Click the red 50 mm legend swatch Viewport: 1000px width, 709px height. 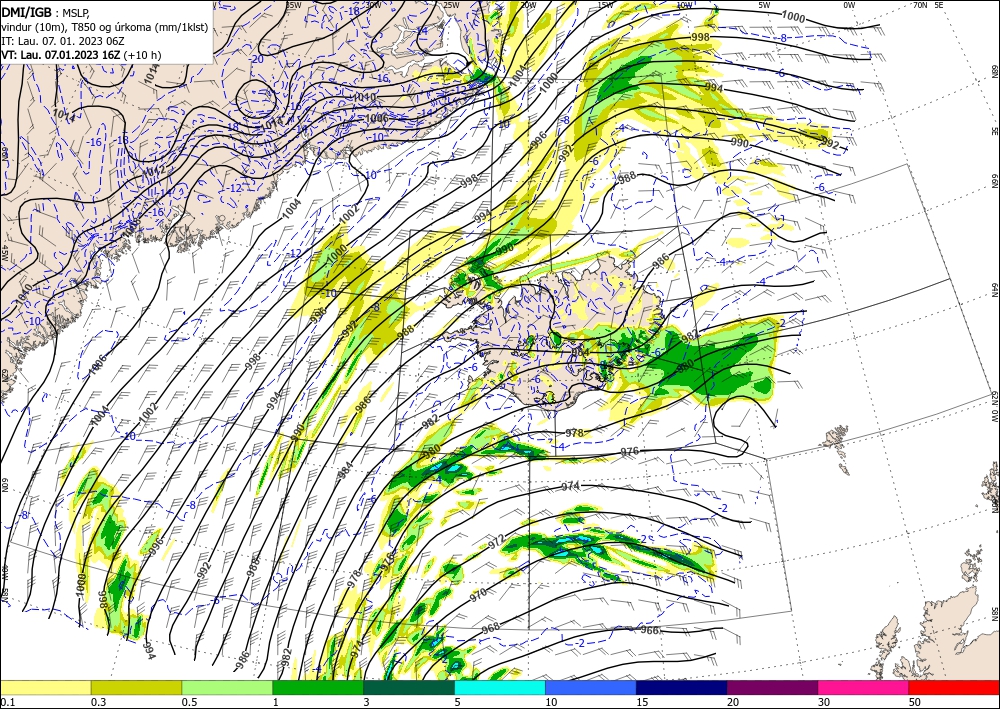tap(954, 687)
